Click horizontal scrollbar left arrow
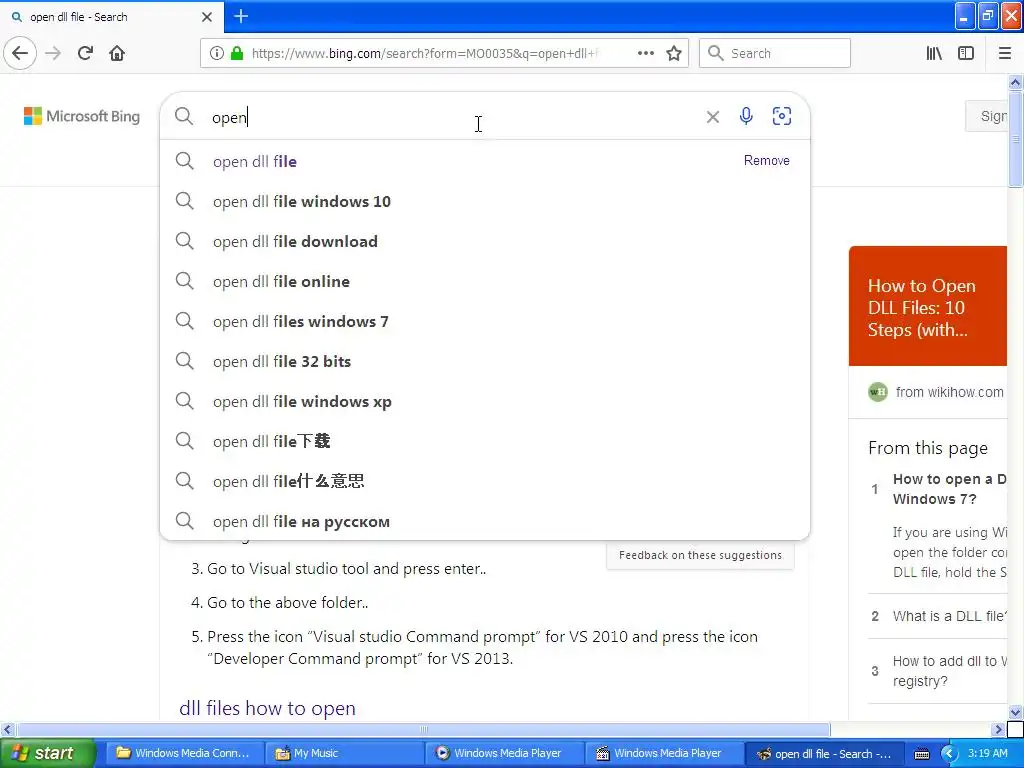 click(x=7, y=729)
